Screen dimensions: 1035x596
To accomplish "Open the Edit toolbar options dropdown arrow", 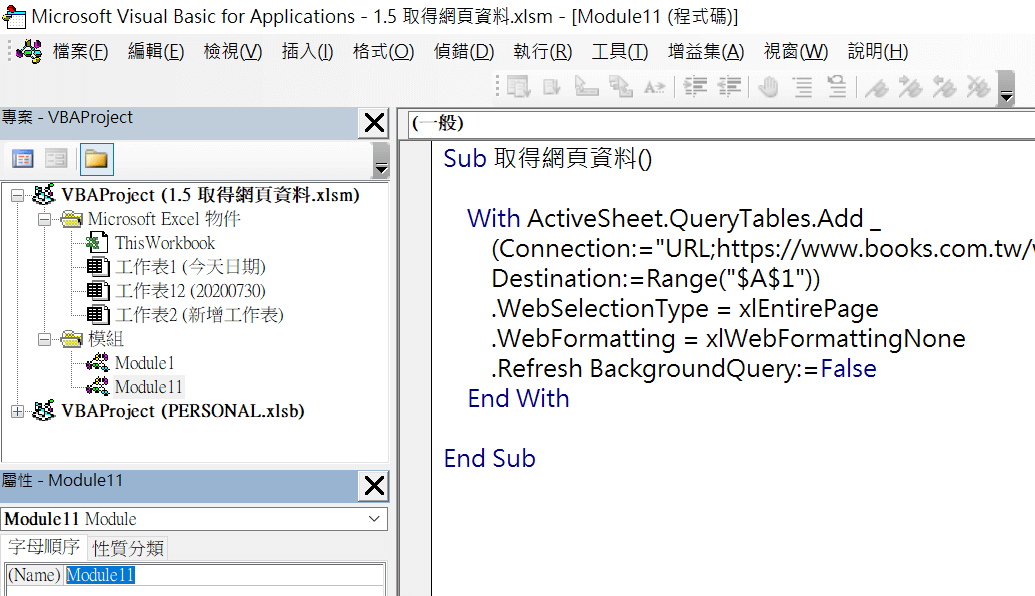I will (1006, 88).
